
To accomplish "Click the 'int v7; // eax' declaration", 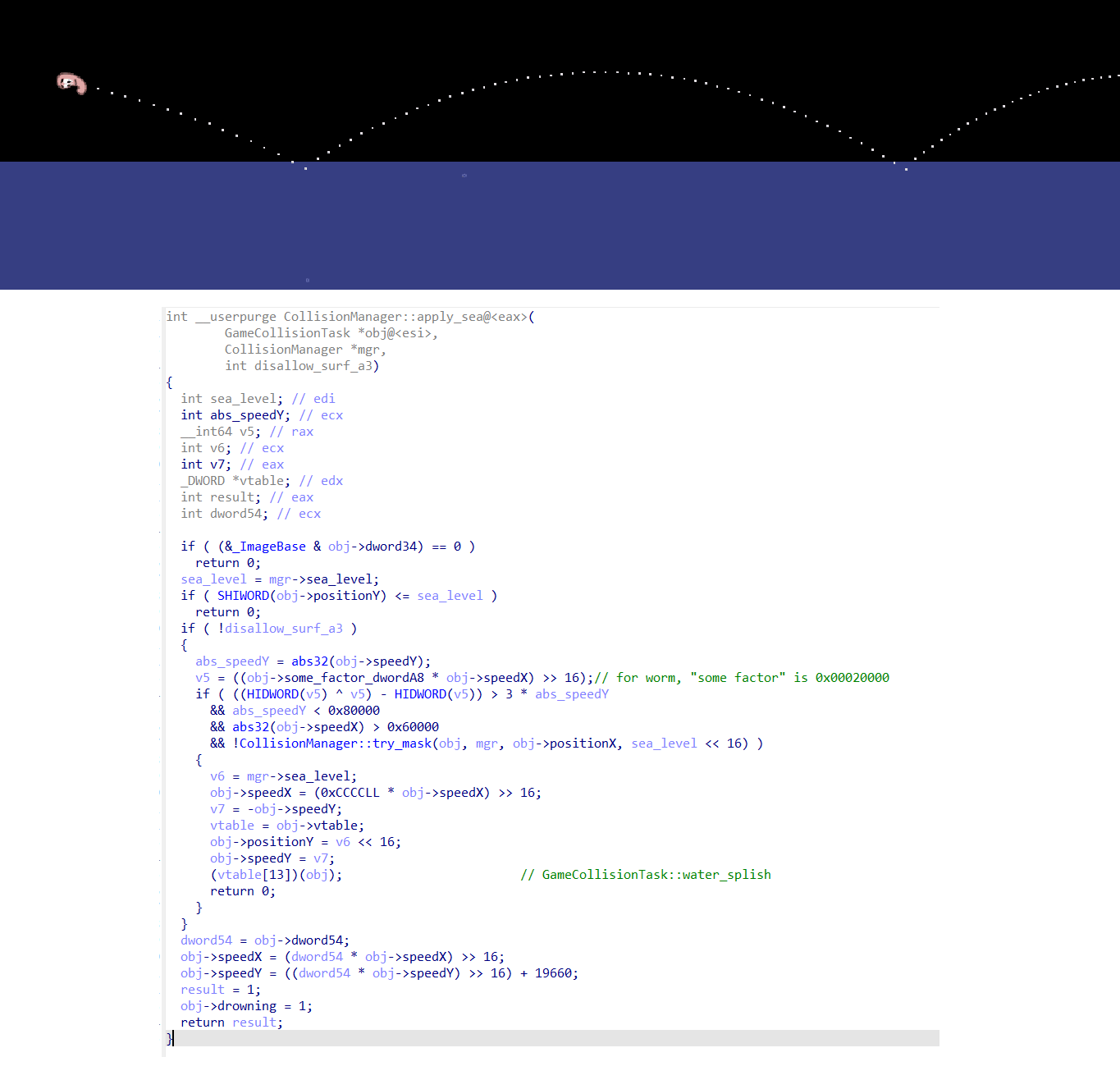I will click(x=232, y=464).
